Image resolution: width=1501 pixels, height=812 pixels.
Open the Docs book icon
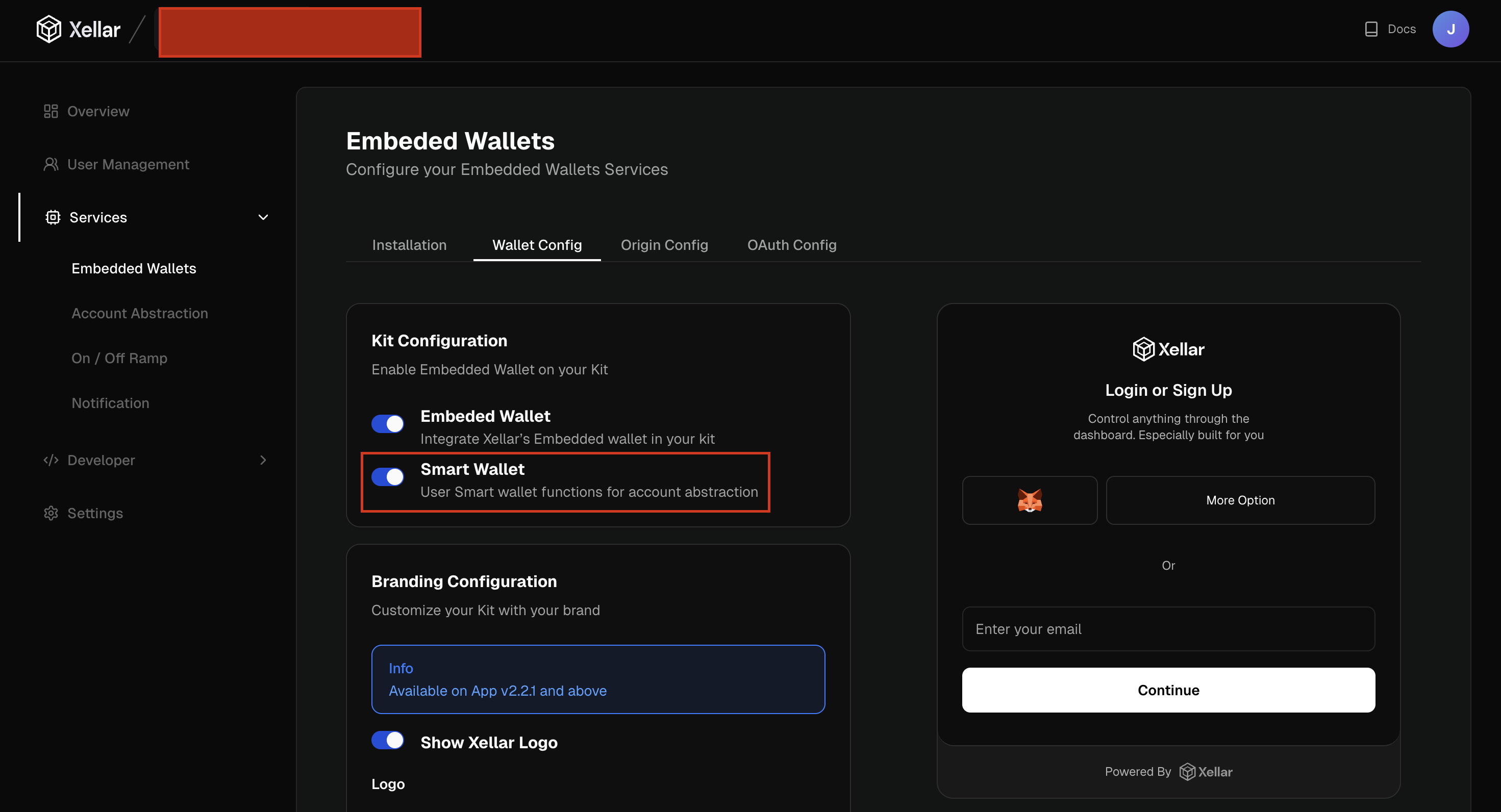(x=1371, y=29)
